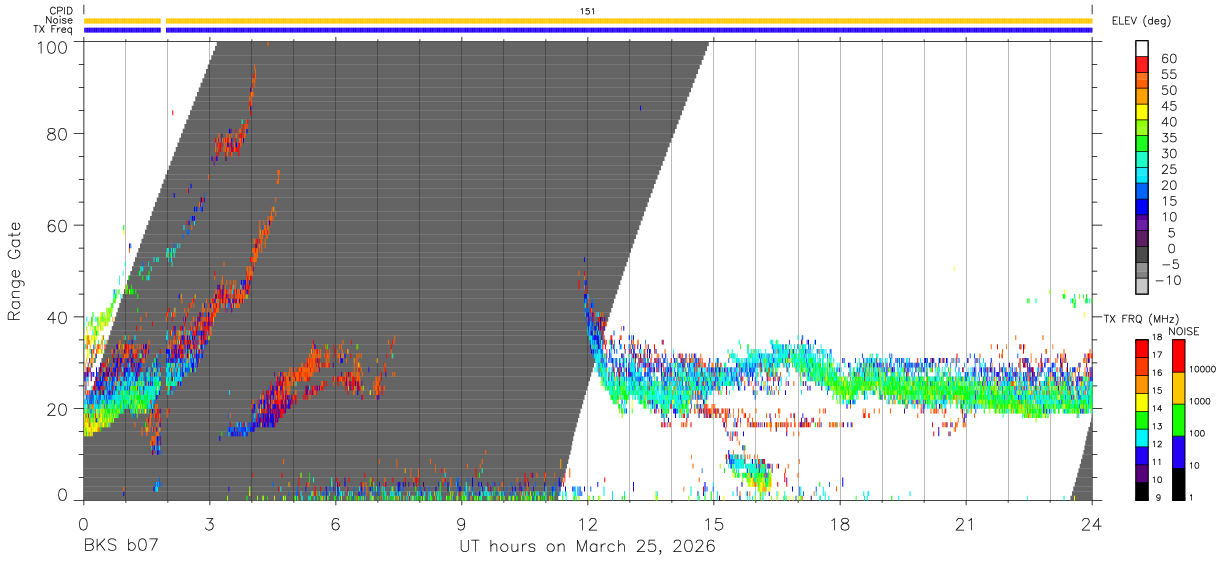
Task: Click black bottom segment of TX FRQ bar
Action: coord(1142,489)
